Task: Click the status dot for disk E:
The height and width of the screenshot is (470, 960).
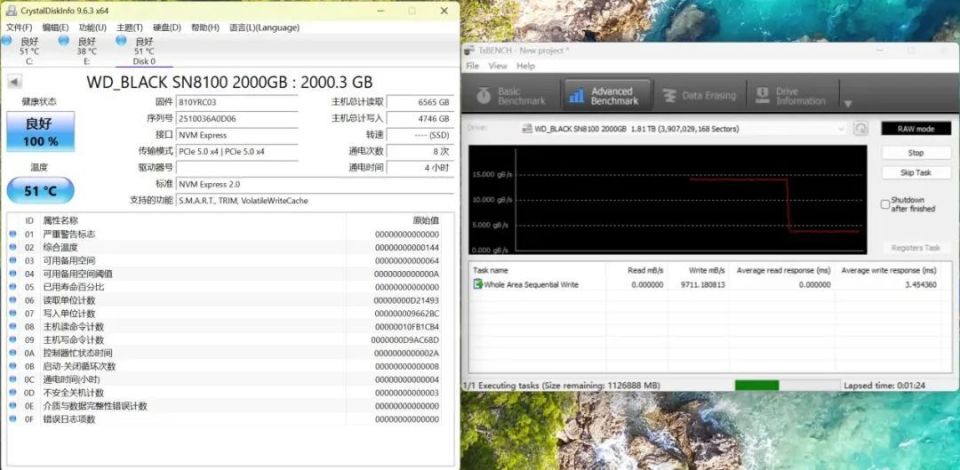Action: tap(64, 40)
